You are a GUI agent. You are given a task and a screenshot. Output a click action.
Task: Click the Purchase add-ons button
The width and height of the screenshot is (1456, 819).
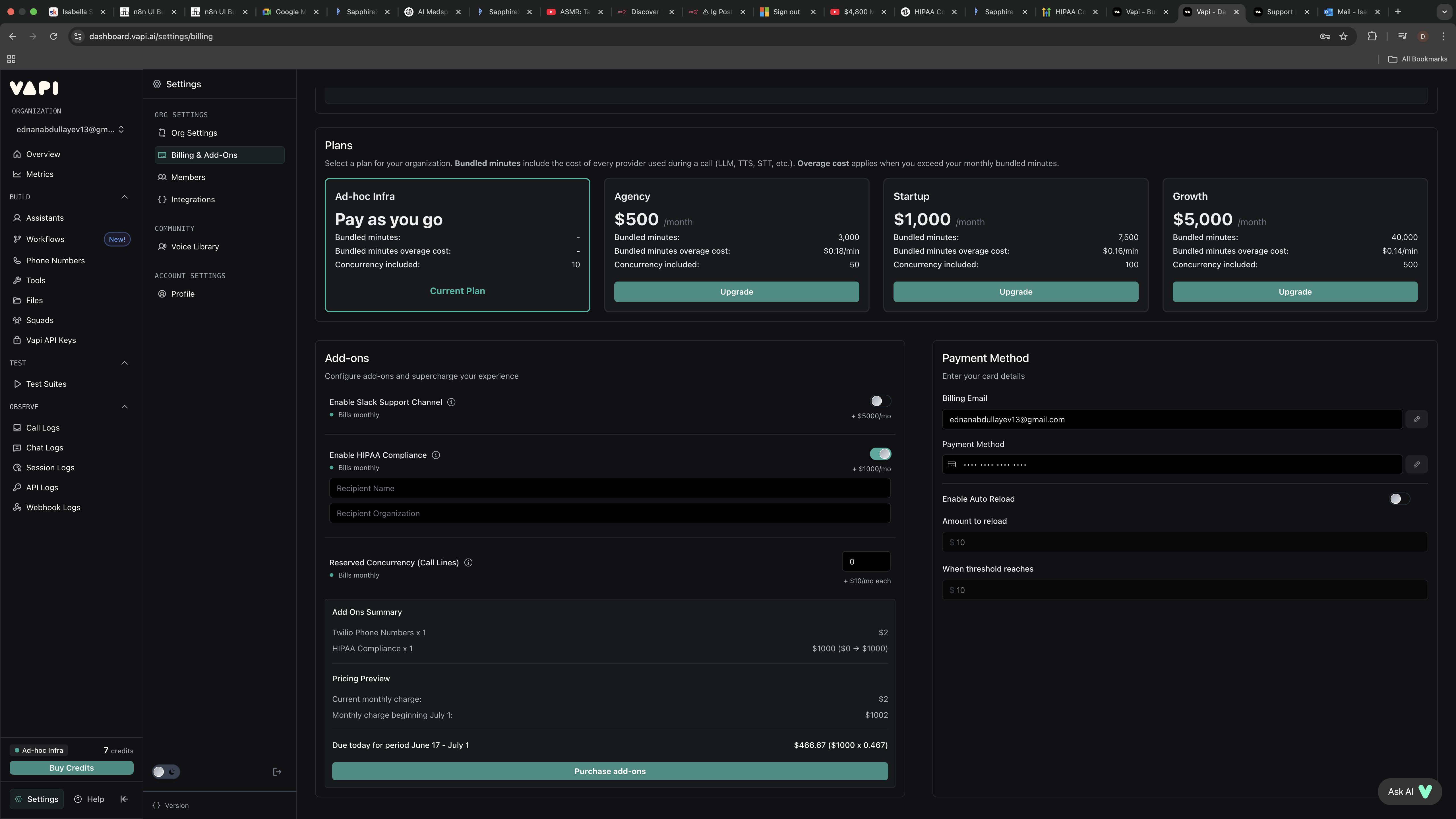609,771
